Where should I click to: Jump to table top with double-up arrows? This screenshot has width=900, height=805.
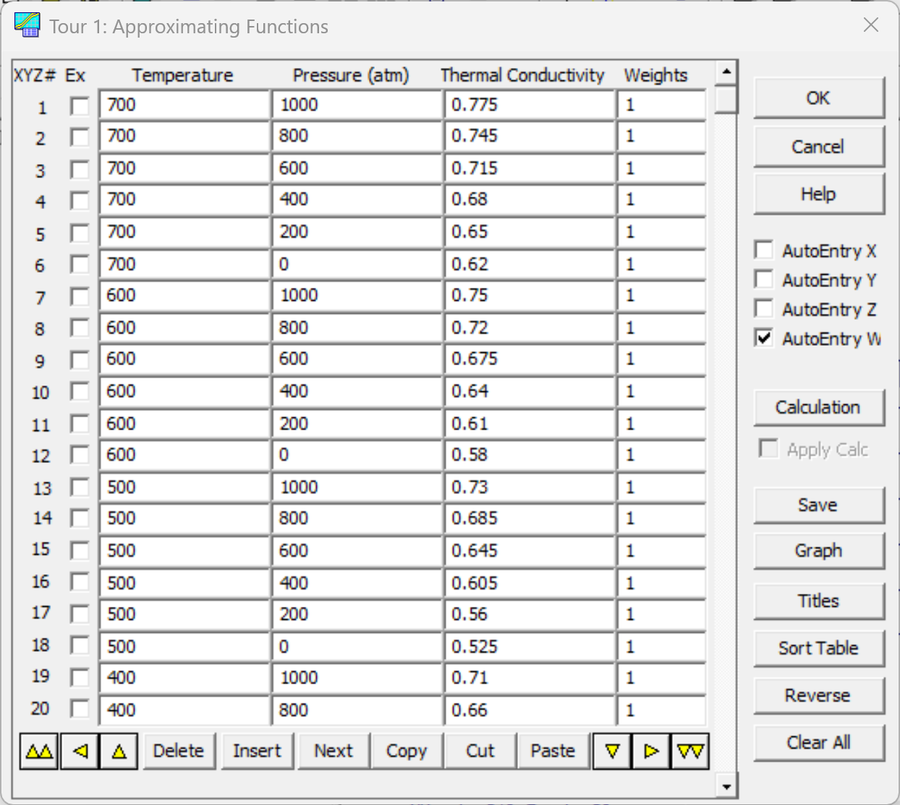[39, 751]
